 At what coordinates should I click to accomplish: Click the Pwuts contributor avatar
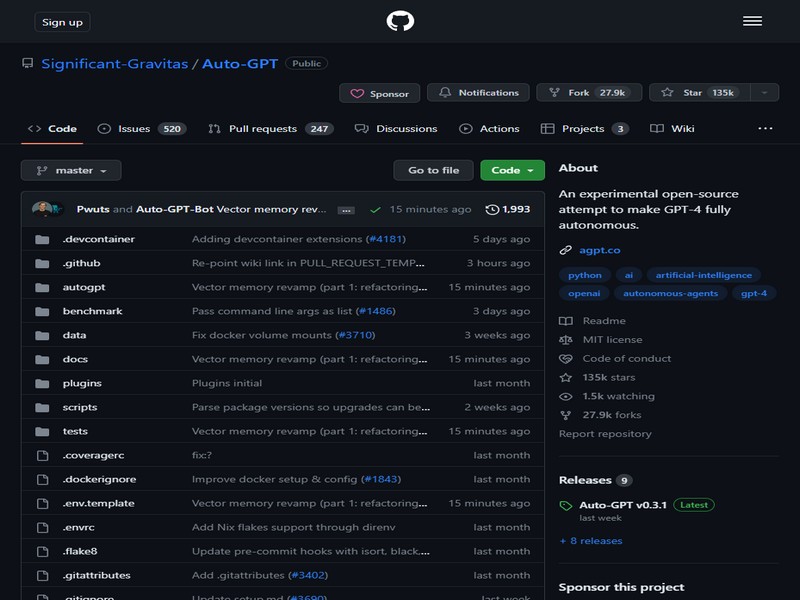41,208
